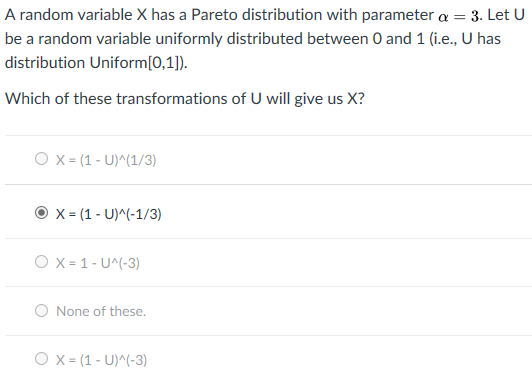Select the radio circle for X = (1 - U)^(-3)
532x378 pixels.
tap(41, 359)
